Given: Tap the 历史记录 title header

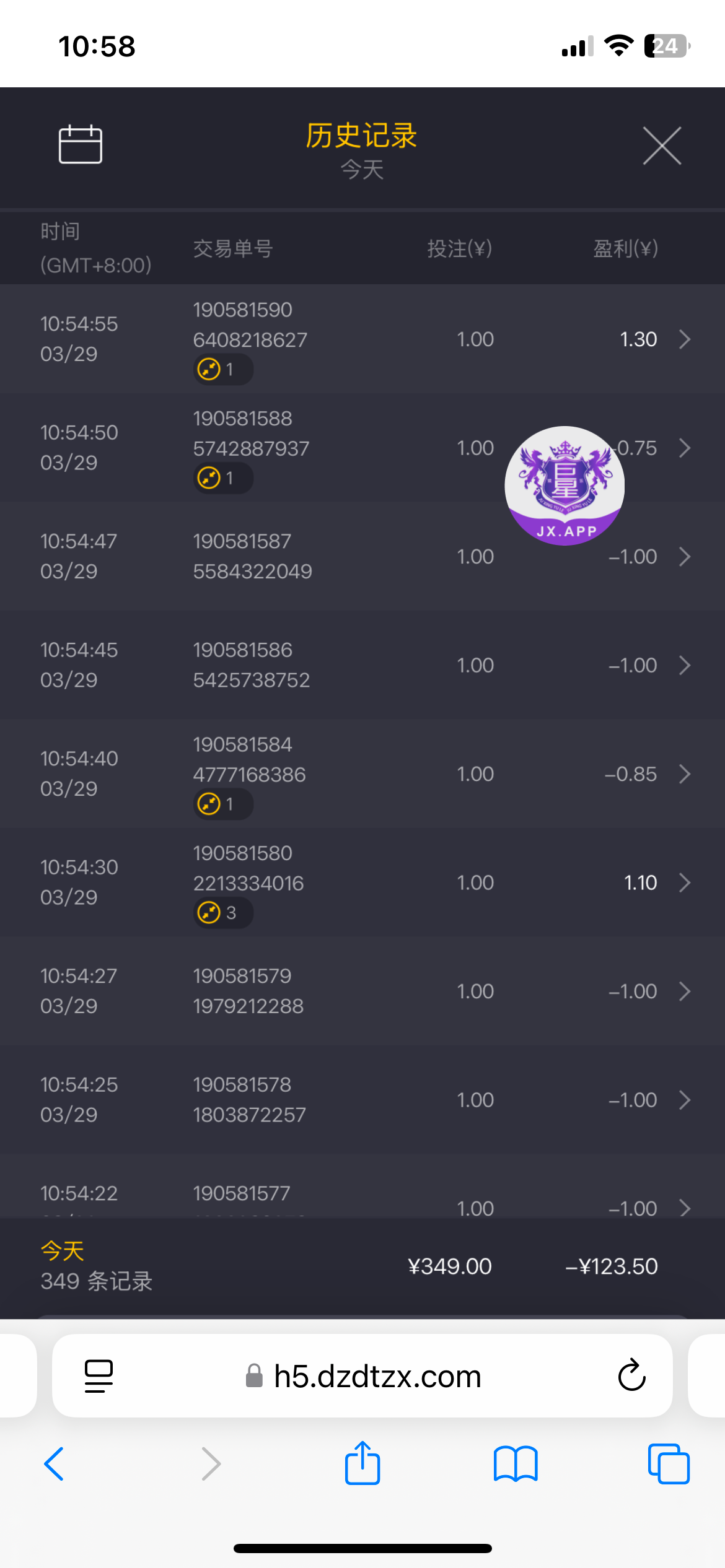Looking at the screenshot, I should (x=361, y=136).
